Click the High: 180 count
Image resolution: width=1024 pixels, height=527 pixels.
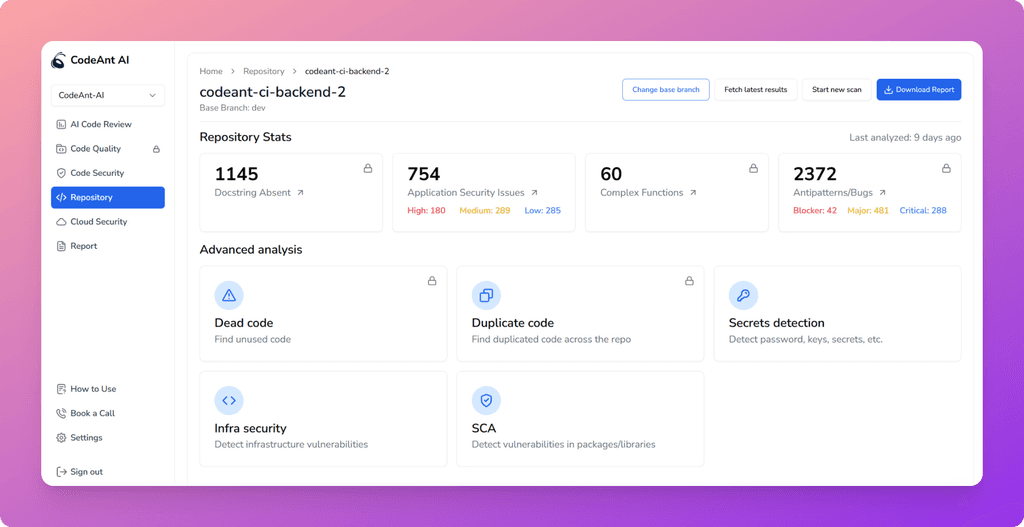[x=426, y=210]
